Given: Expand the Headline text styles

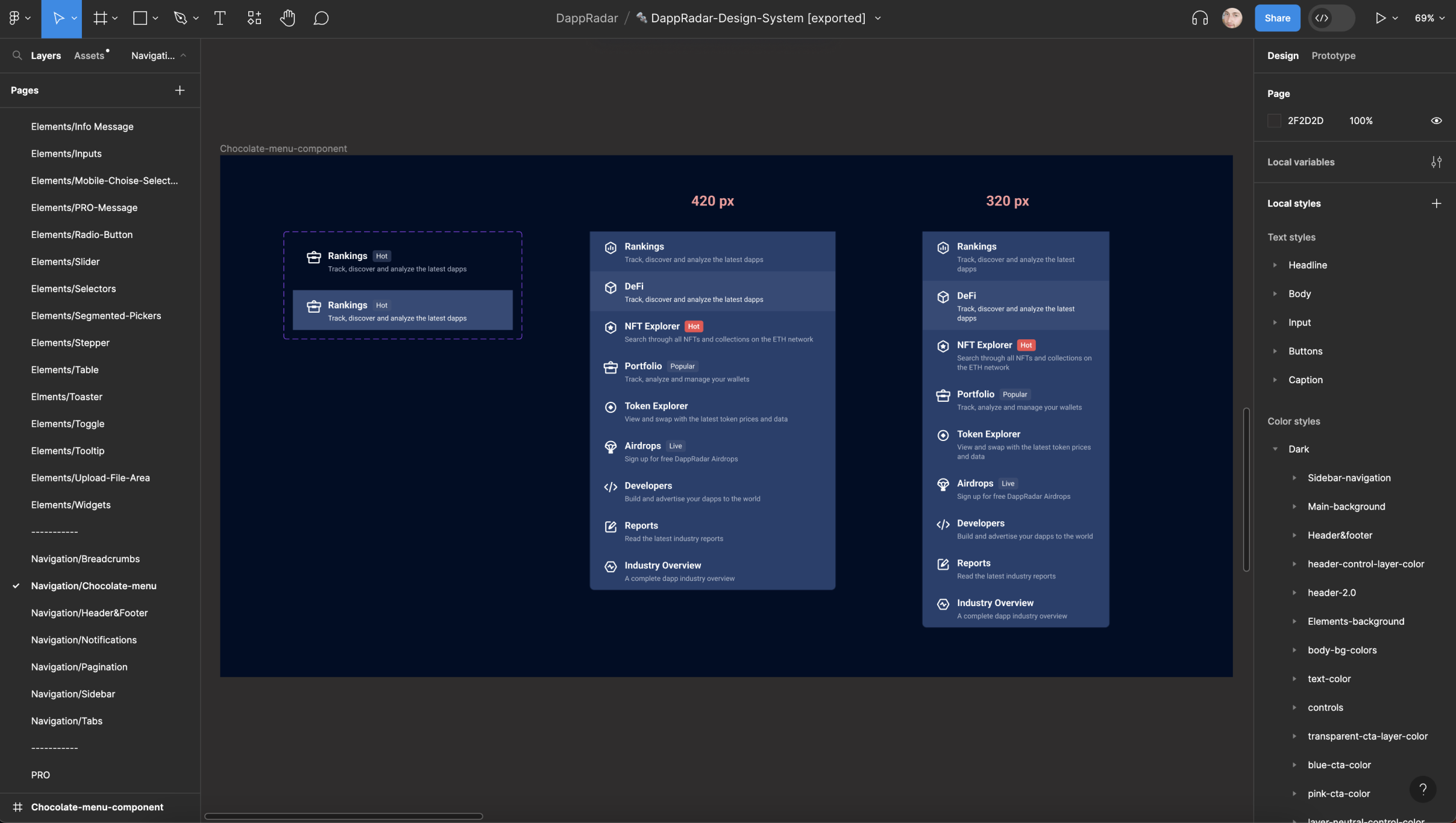Looking at the screenshot, I should pyautogui.click(x=1275, y=265).
